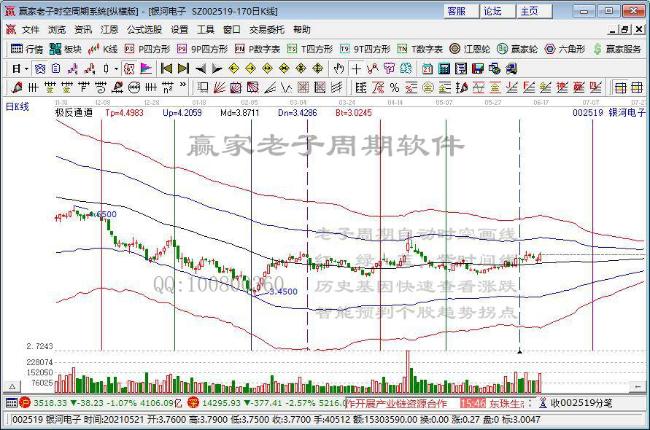Viewport: 650px width, 430px height.
Task: Click the keyboard icon in status bar
Action: coord(12,403)
